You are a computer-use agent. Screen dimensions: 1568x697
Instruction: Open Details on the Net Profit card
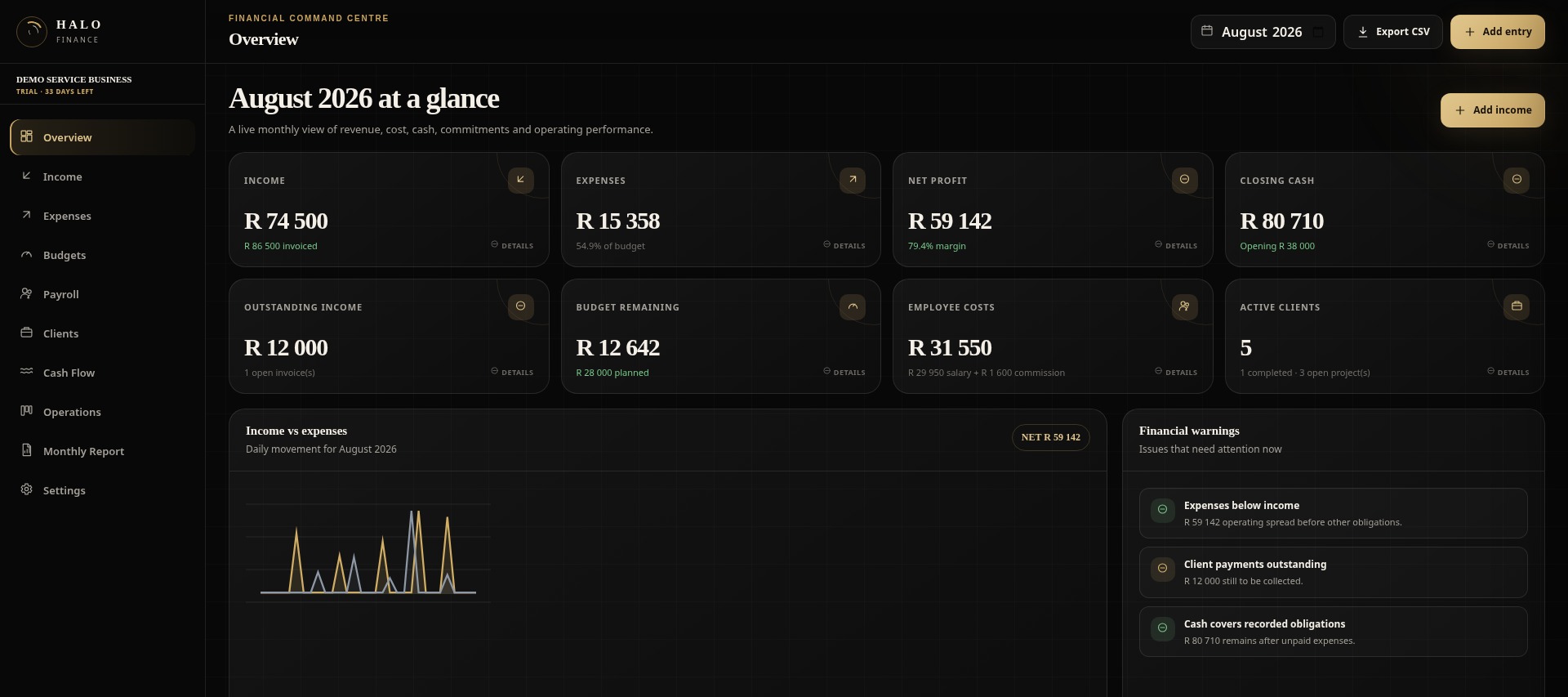coord(1176,245)
